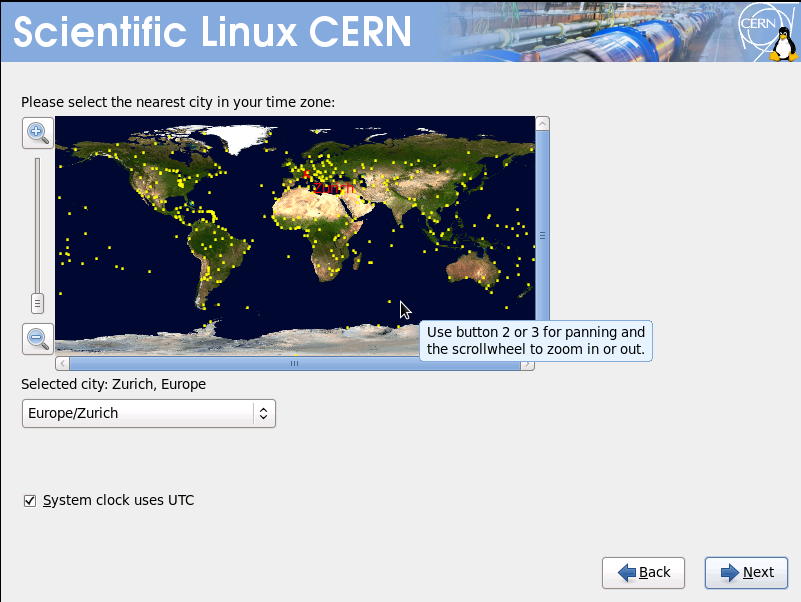Click the 'Please select the nearest city' label
This screenshot has height=602, width=801.
[178, 102]
